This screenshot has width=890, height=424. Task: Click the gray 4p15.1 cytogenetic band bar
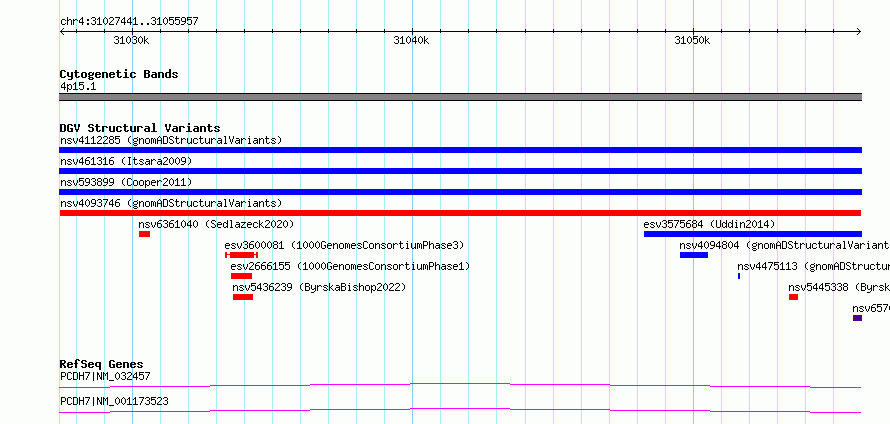click(x=460, y=97)
